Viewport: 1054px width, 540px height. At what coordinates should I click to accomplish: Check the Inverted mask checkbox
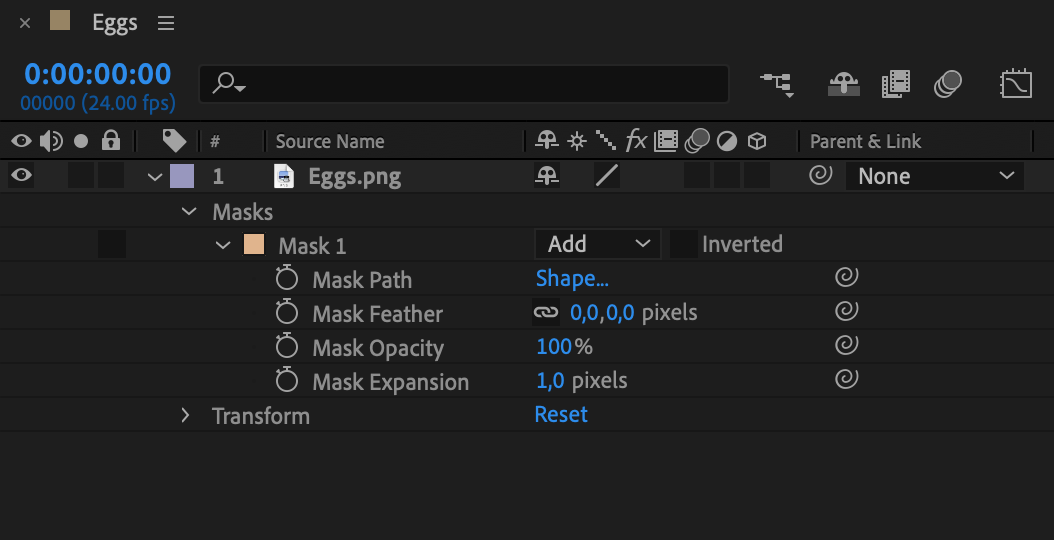point(684,244)
